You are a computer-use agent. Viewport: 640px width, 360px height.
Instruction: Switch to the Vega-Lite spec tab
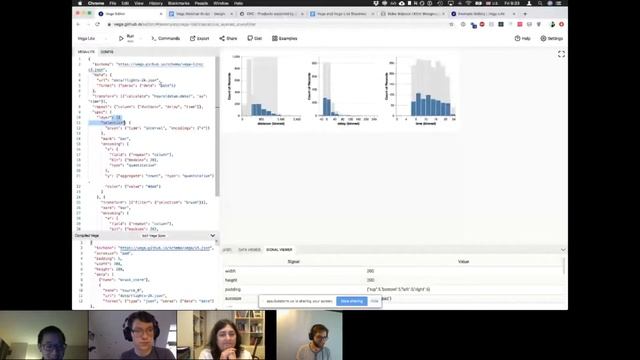86,52
